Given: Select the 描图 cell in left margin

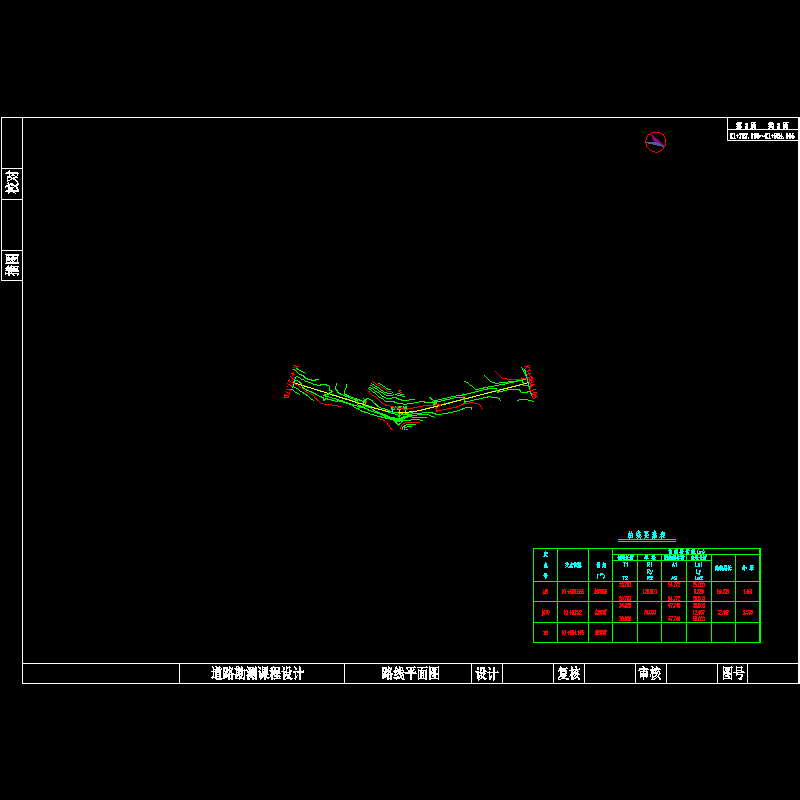Looking at the screenshot, I should (12, 265).
